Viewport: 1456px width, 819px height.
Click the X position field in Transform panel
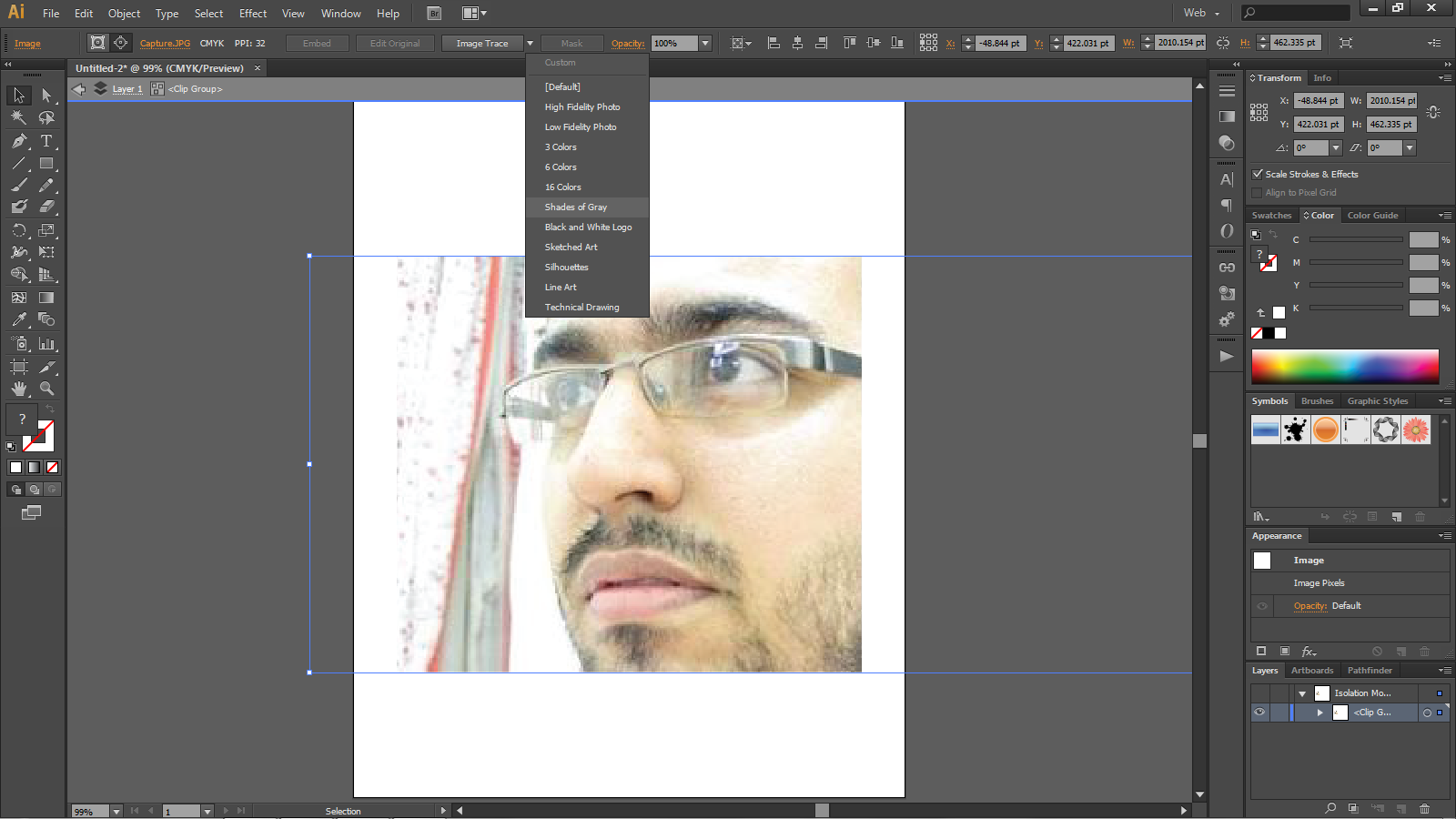(x=1318, y=101)
